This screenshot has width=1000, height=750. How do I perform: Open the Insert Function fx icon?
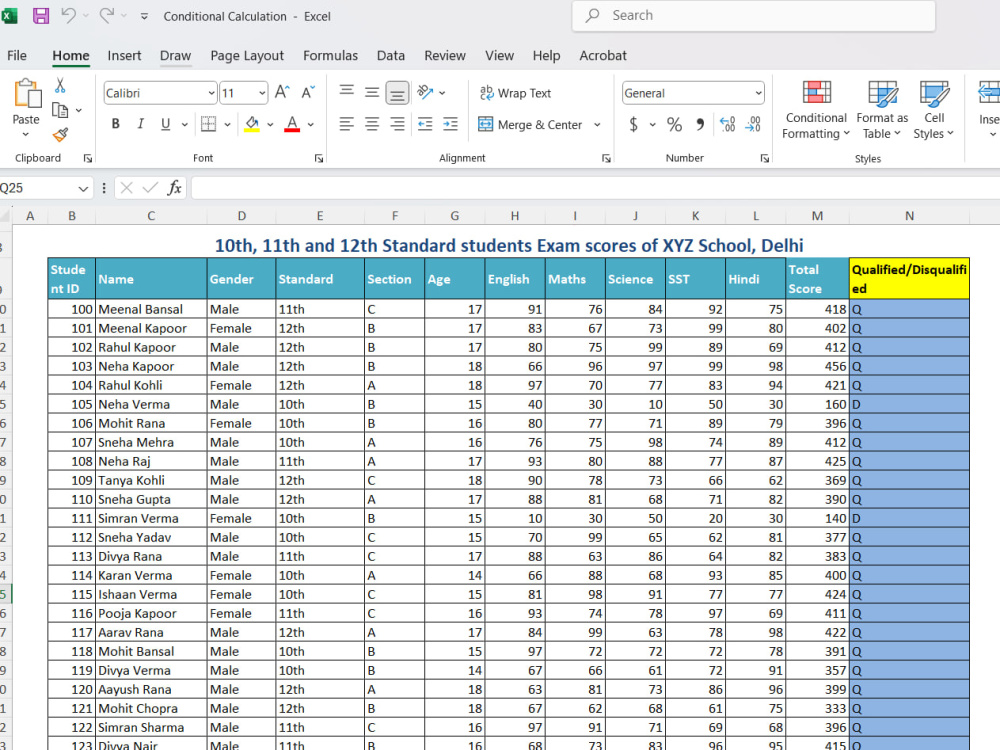174,188
